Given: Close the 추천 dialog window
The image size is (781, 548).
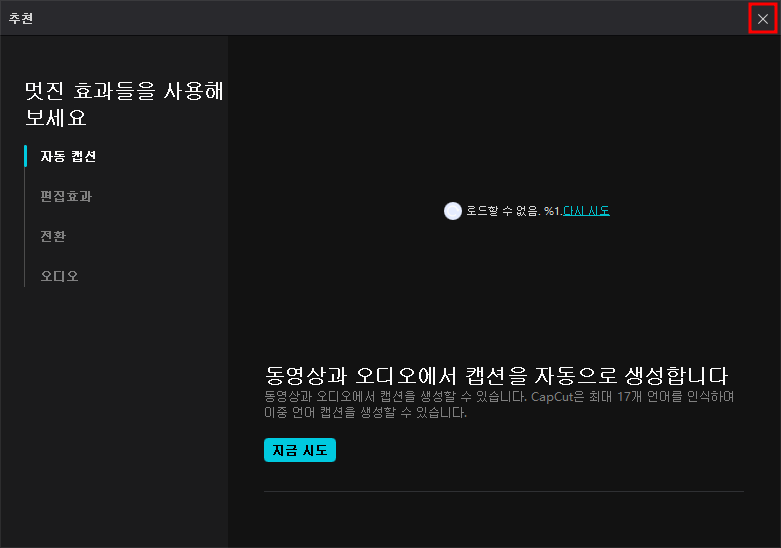Looking at the screenshot, I should pos(763,19).
